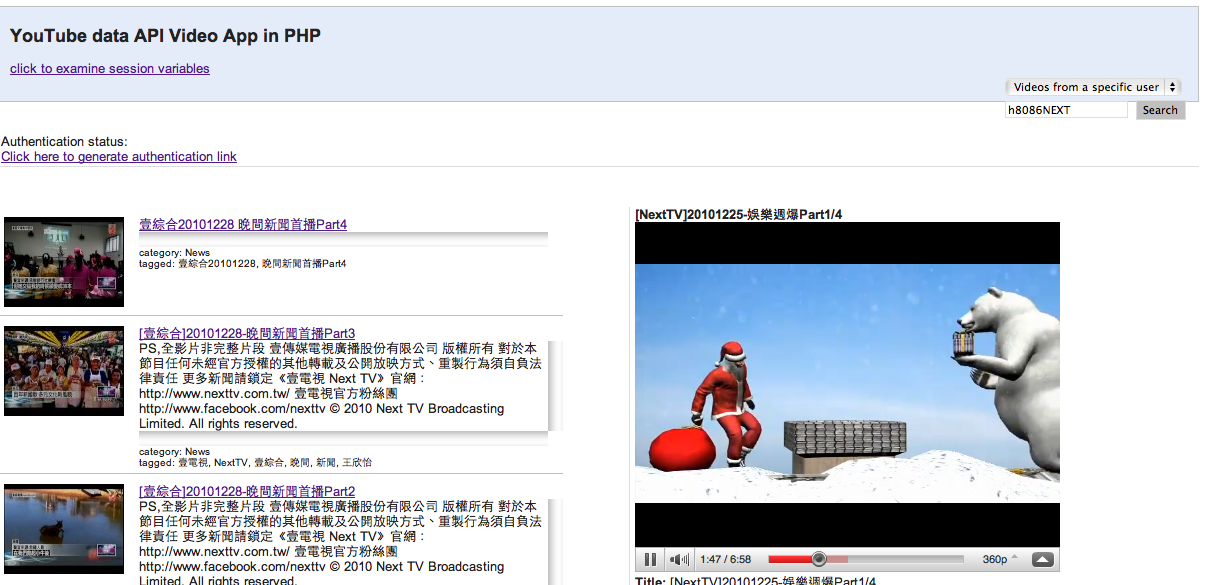Viewport: 1208px width, 585px height.
Task: Click the elapsed time 1:47 / 6:58
Action: 725,560
